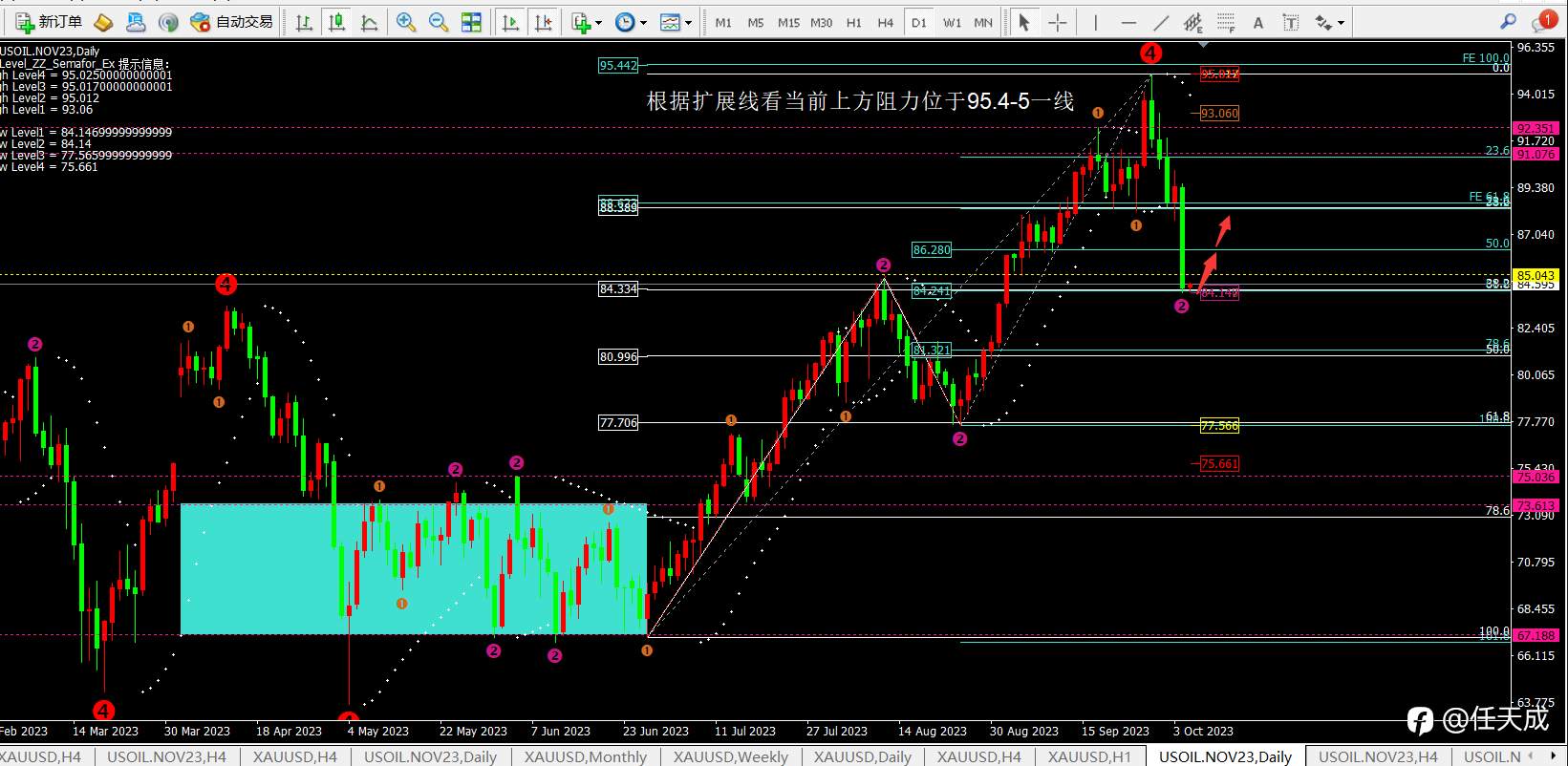Click the cloud-and-person icon in the toolbar
Image resolution: width=1568 pixels, height=766 pixels.
click(136, 22)
